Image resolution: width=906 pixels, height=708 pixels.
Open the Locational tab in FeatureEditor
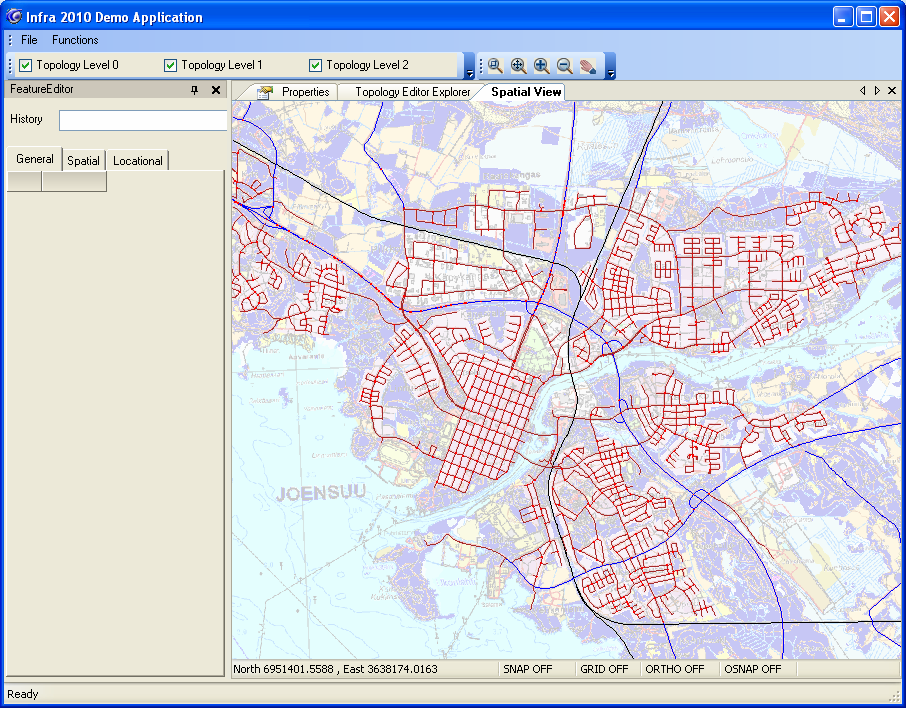(x=138, y=161)
